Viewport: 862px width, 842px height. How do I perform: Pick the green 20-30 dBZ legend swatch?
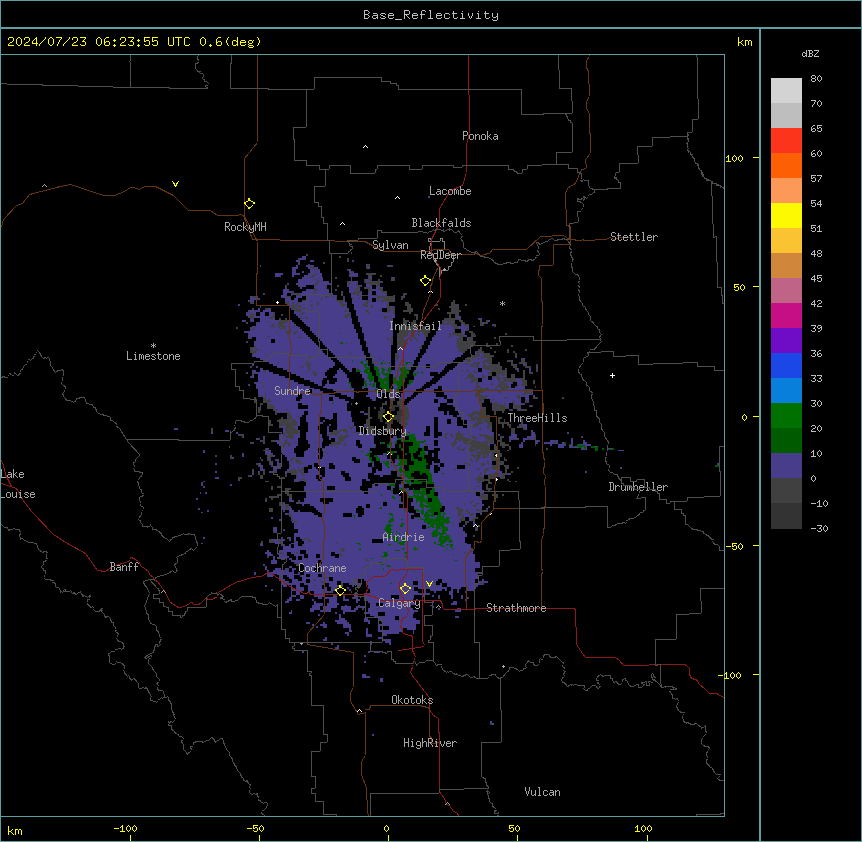pos(786,416)
